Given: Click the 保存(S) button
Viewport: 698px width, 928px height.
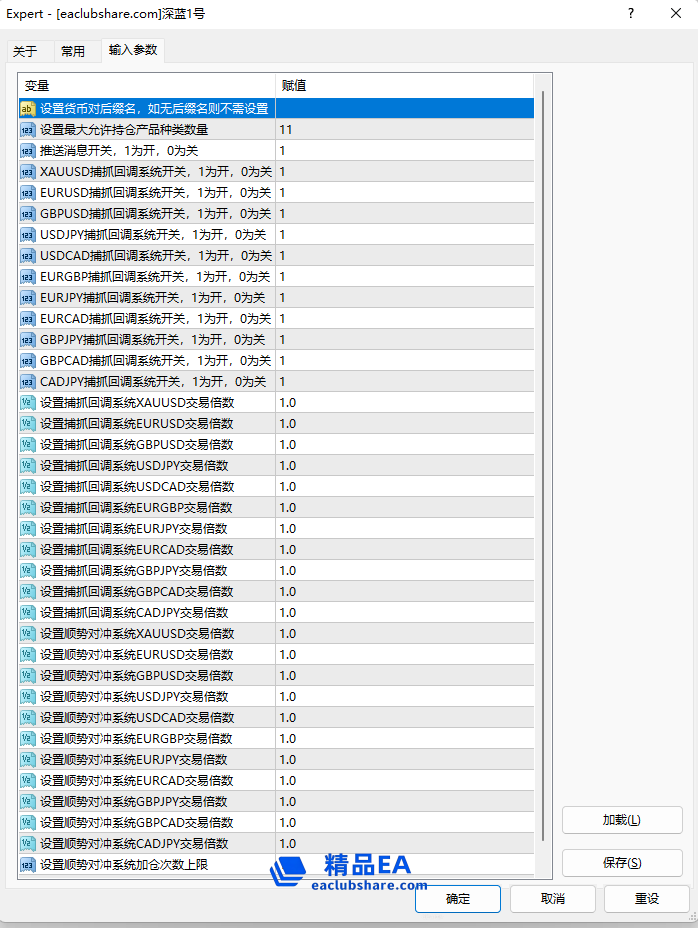Looking at the screenshot, I should pos(622,863).
